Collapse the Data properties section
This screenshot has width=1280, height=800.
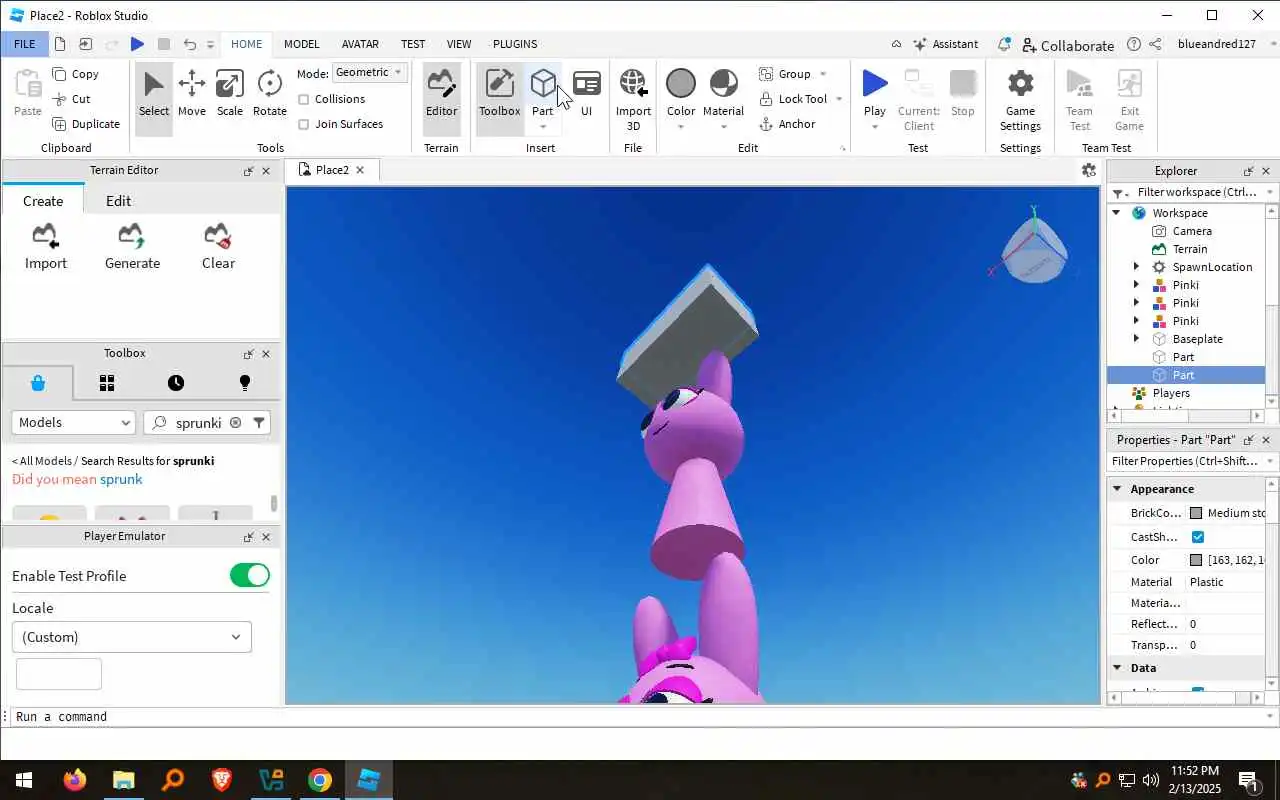pos(1117,668)
